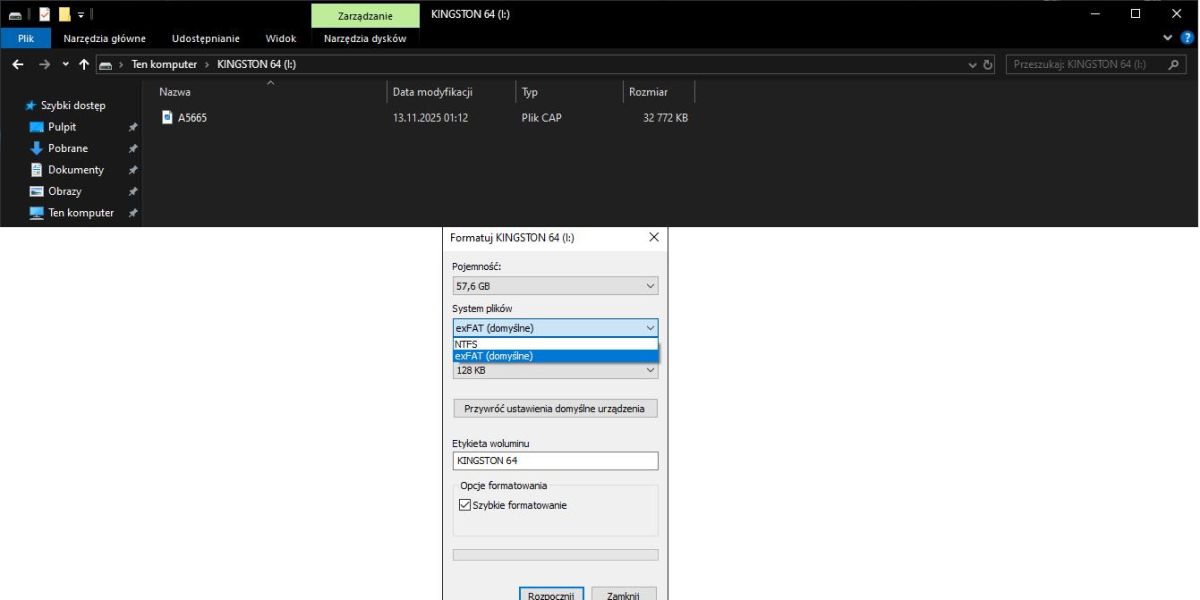Open the address bar history dropdown

(x=973, y=64)
